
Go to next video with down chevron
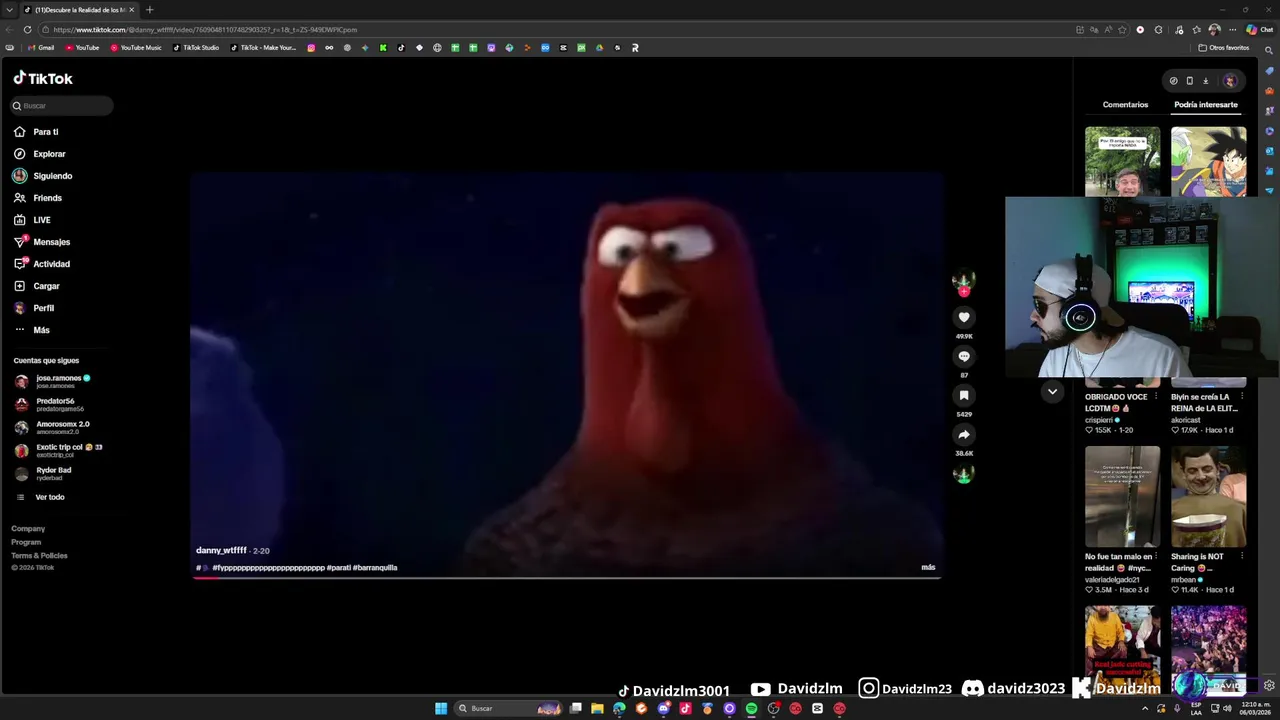coord(1052,392)
